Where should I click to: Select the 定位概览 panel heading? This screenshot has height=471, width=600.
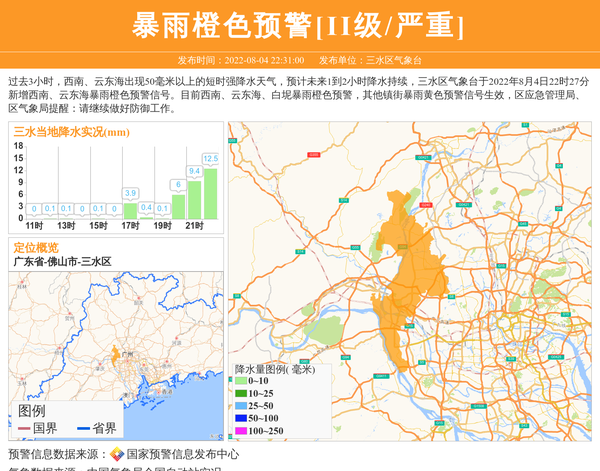[36, 247]
